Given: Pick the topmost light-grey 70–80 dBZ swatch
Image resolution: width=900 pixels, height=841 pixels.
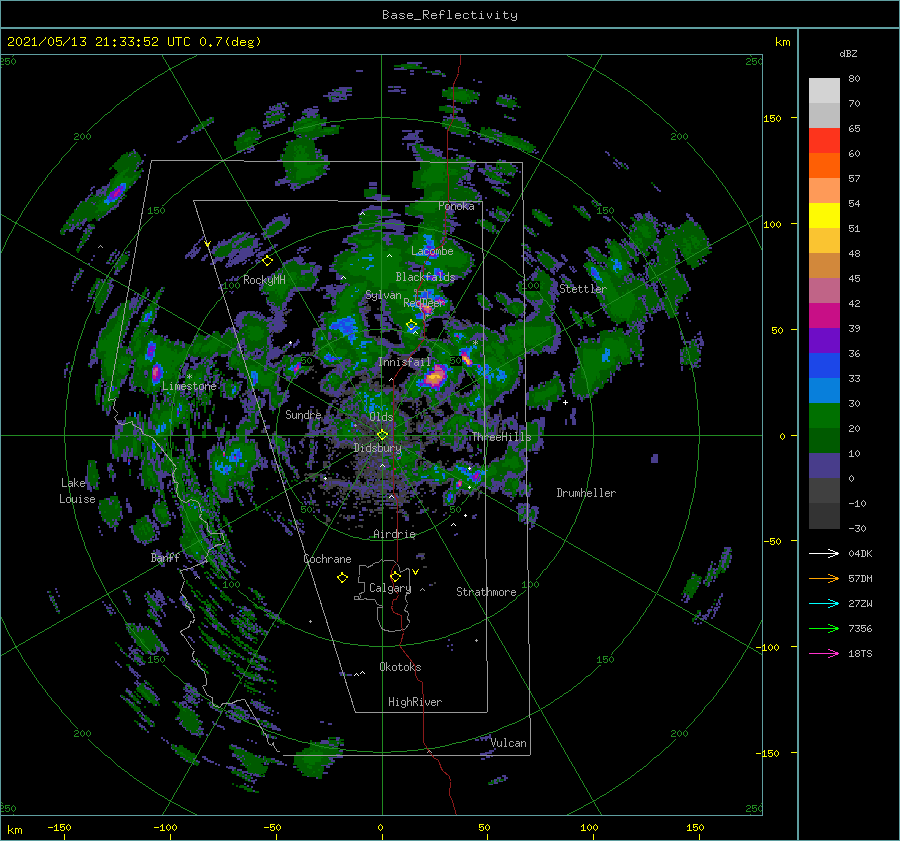Looking at the screenshot, I should [824, 91].
